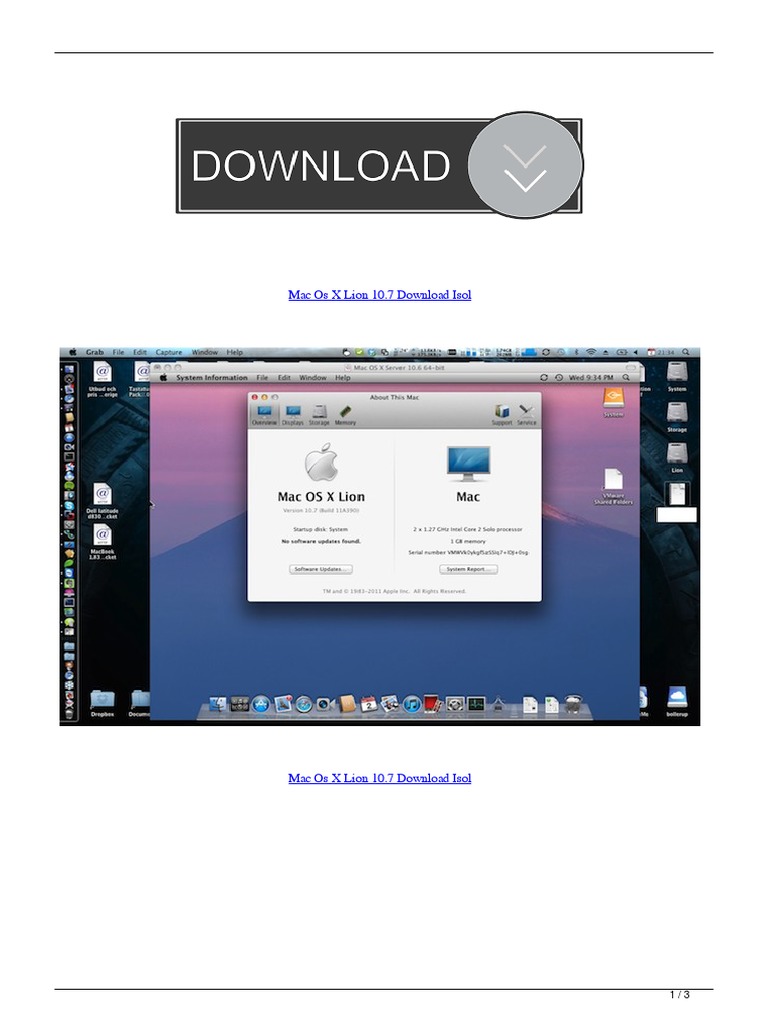Click the Apple logo in About This Mac
Screen dimensions: 768x1024
coord(321,462)
